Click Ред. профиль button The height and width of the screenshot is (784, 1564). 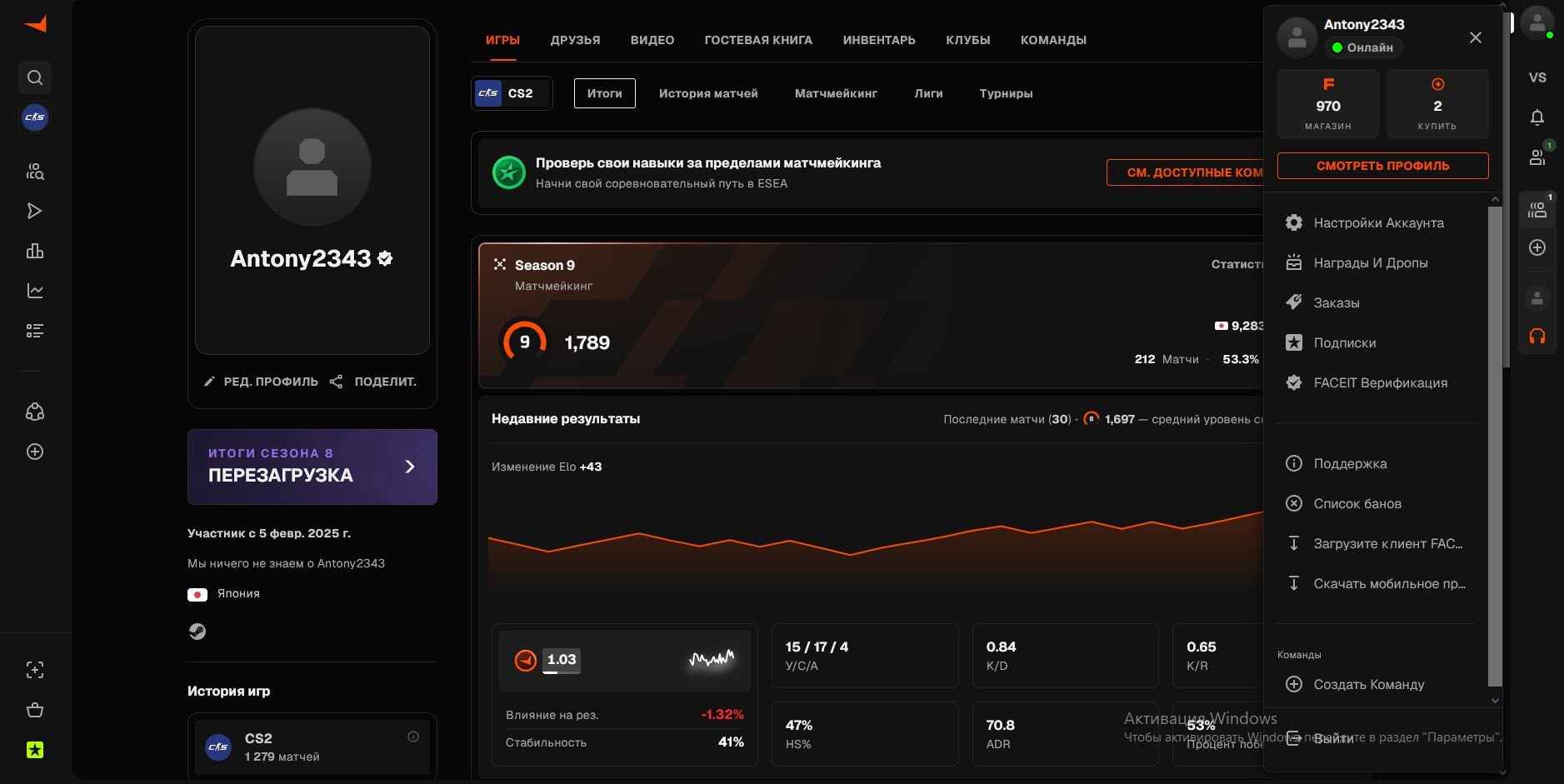click(261, 382)
